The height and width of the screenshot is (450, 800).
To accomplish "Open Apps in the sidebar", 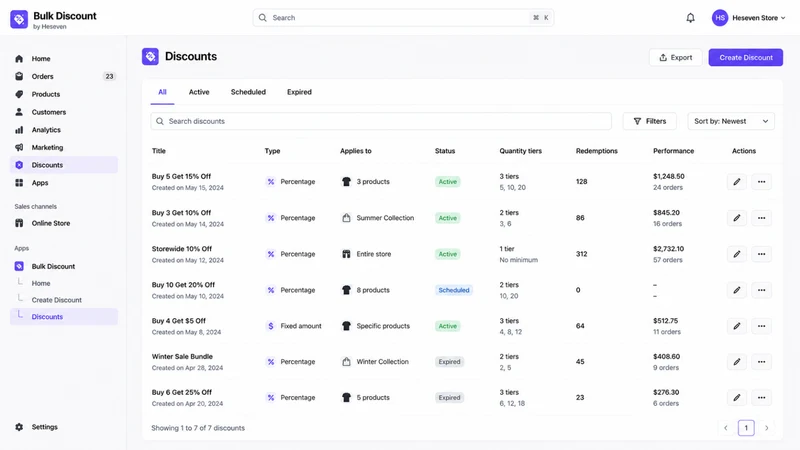I will pyautogui.click(x=64, y=183).
